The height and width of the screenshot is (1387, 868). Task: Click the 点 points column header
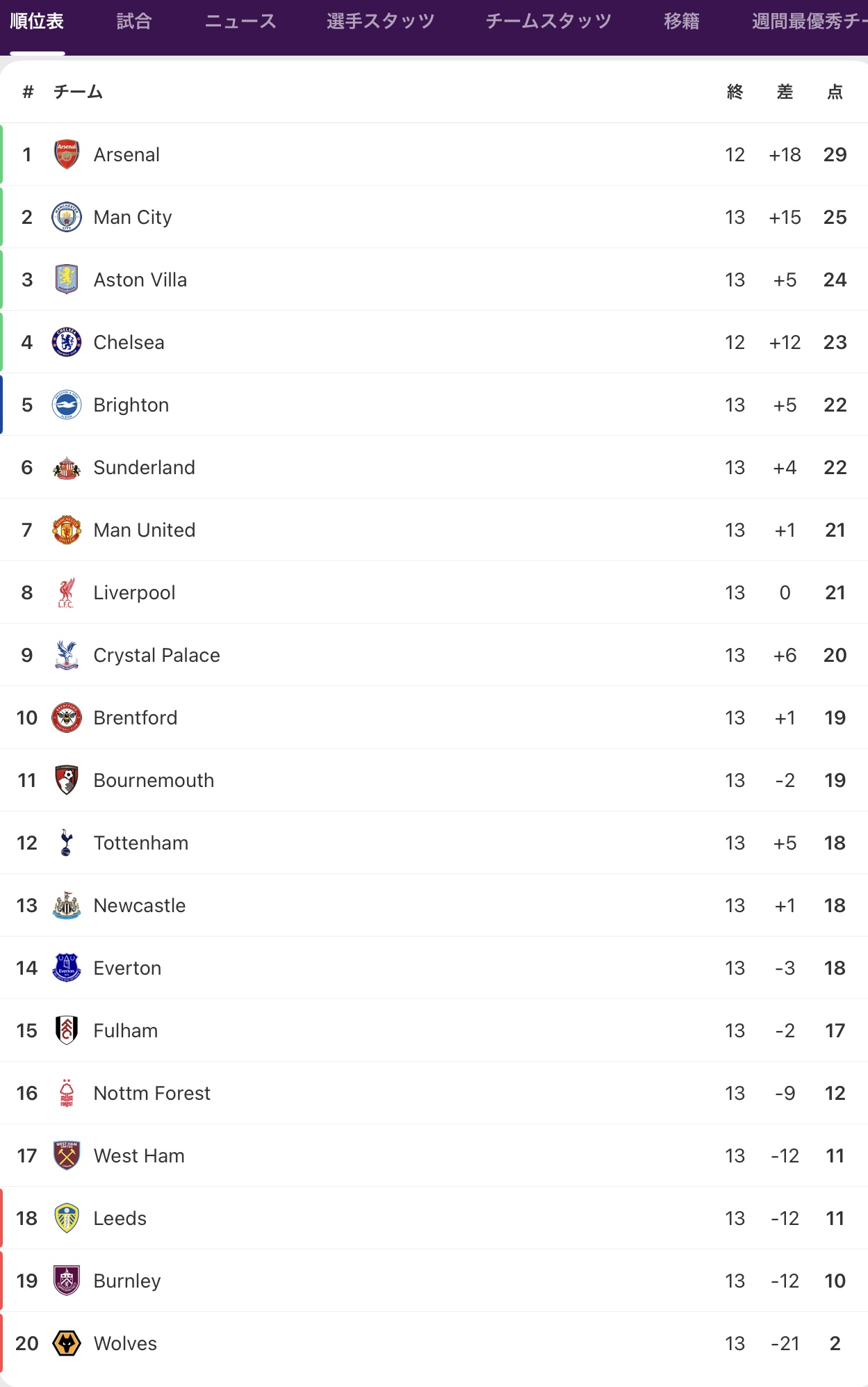tap(835, 92)
